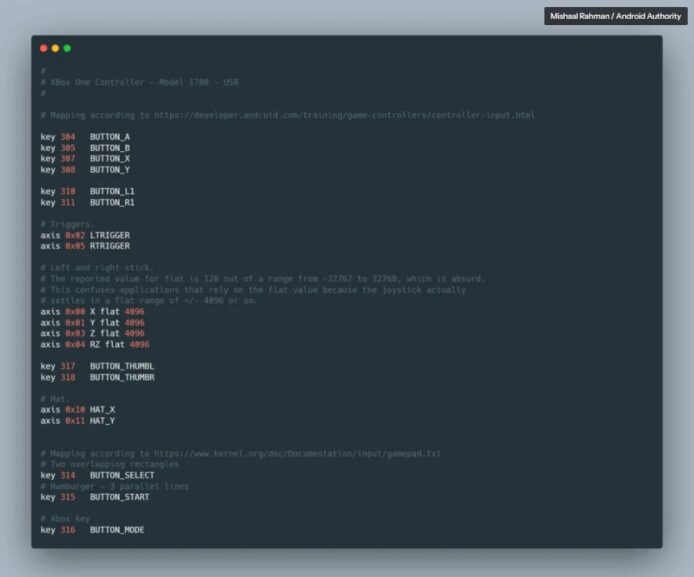Click the RTRIGGER axis name
The width and height of the screenshot is (694, 577).
point(110,246)
